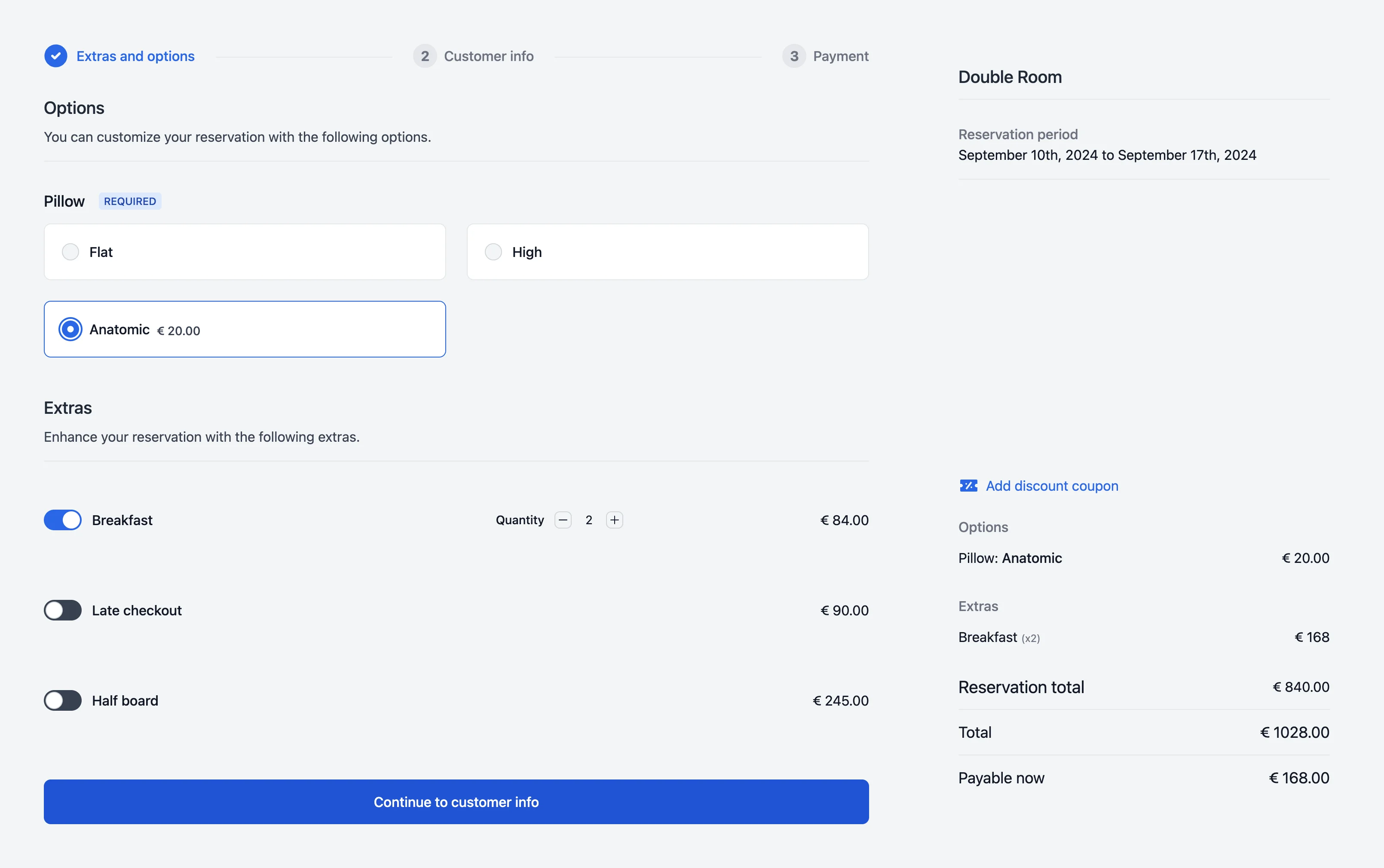Click the numbered circle for step 2
The height and width of the screenshot is (868, 1384).
tap(424, 56)
